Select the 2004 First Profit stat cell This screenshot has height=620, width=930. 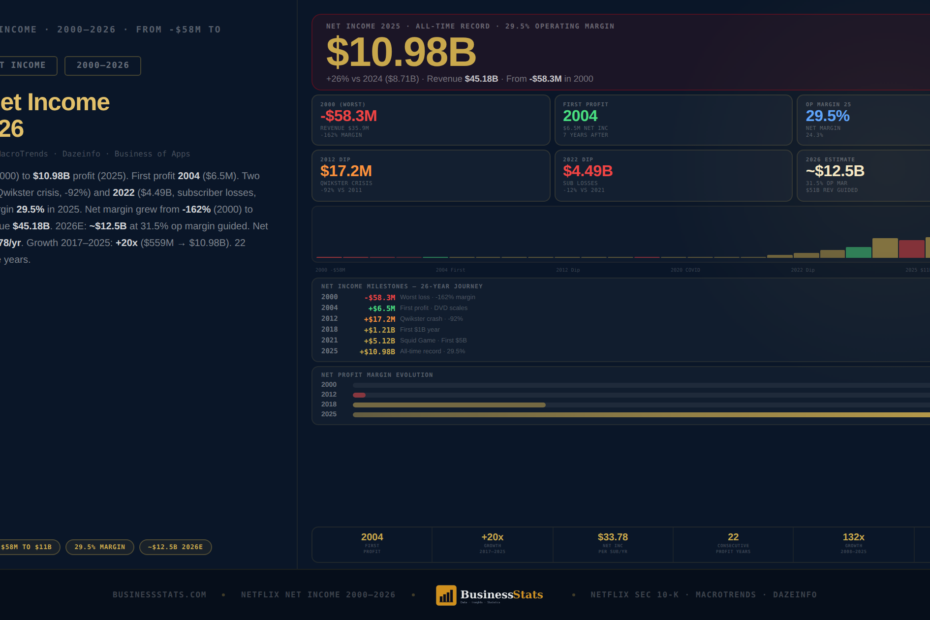pyautogui.click(x=372, y=543)
